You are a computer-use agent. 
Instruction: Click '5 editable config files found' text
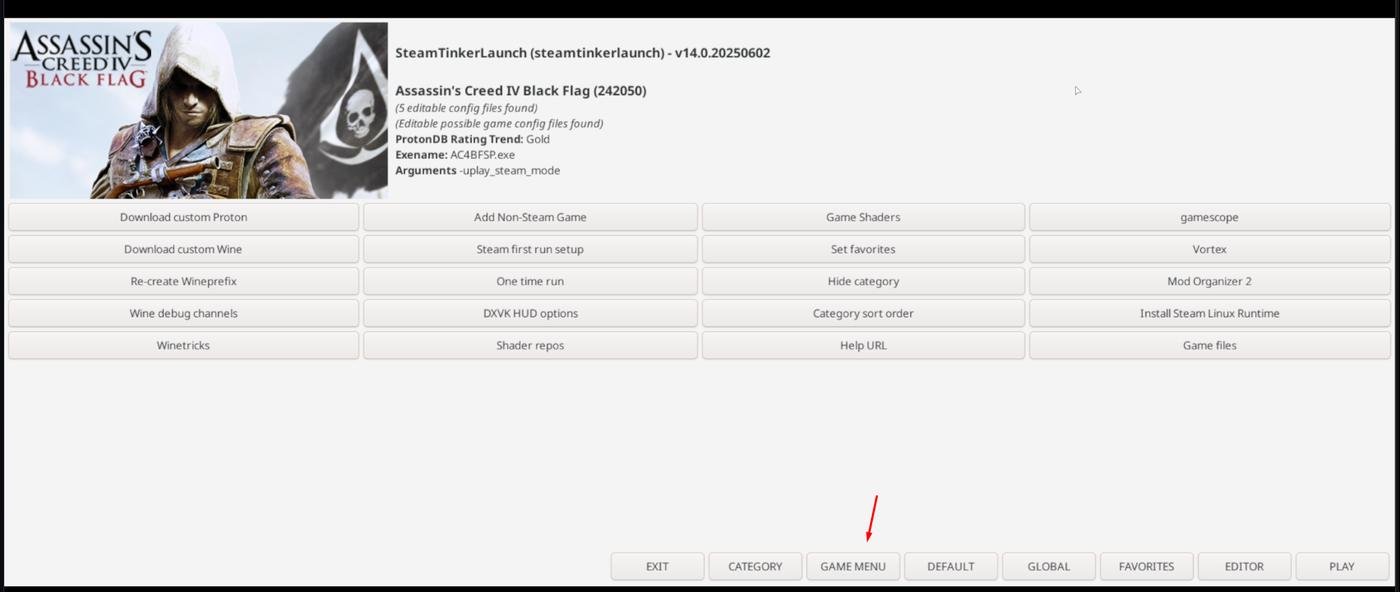466,108
